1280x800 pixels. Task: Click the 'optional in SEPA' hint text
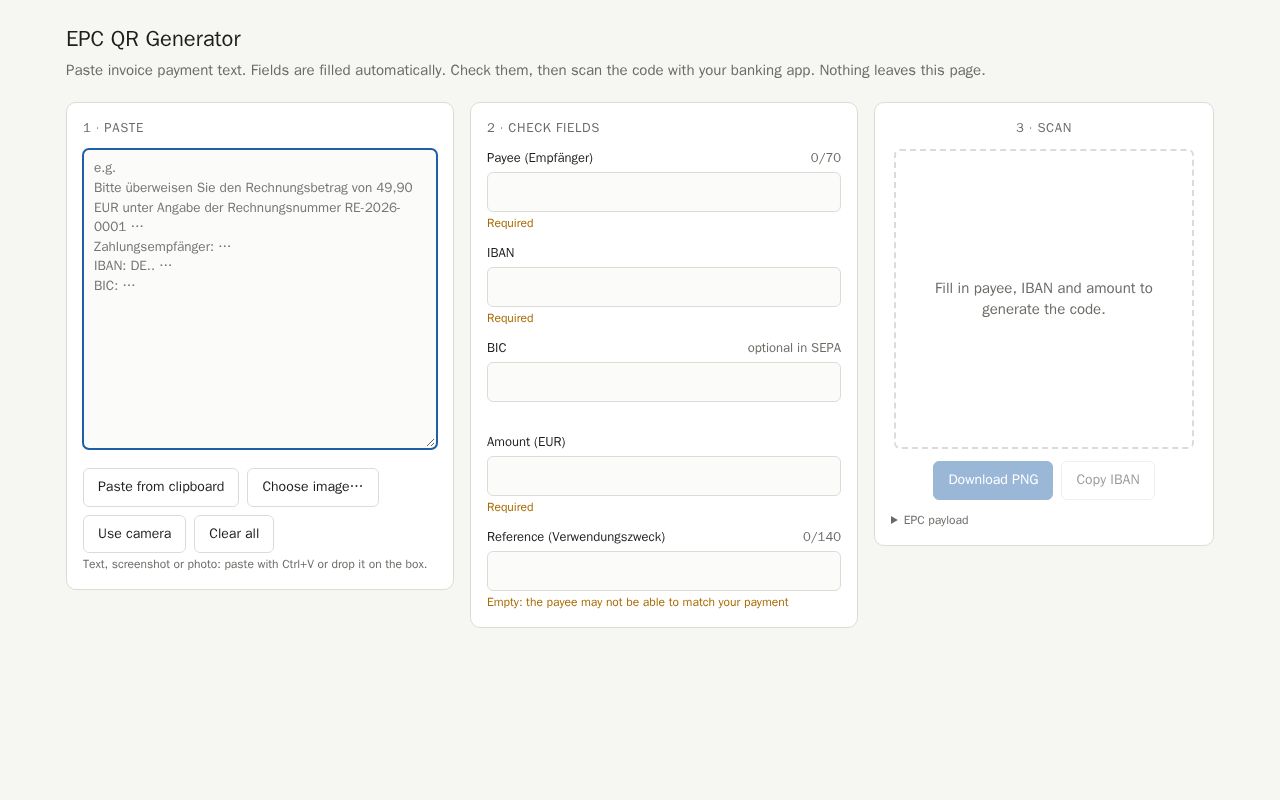(x=794, y=348)
